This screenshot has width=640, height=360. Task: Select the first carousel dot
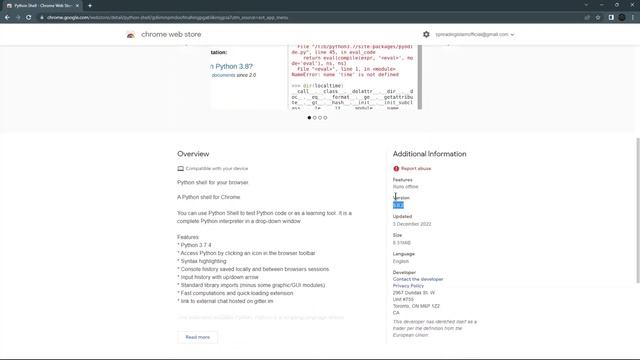point(309,118)
